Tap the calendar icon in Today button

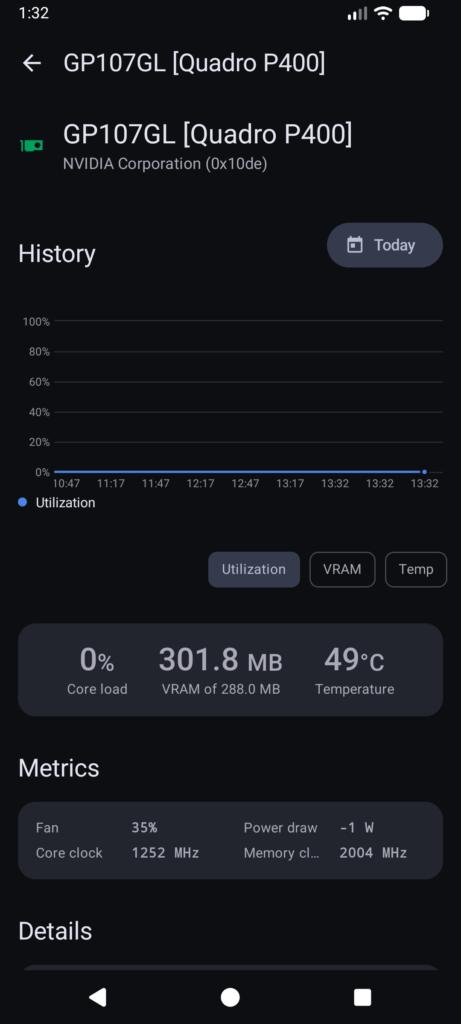(355, 245)
